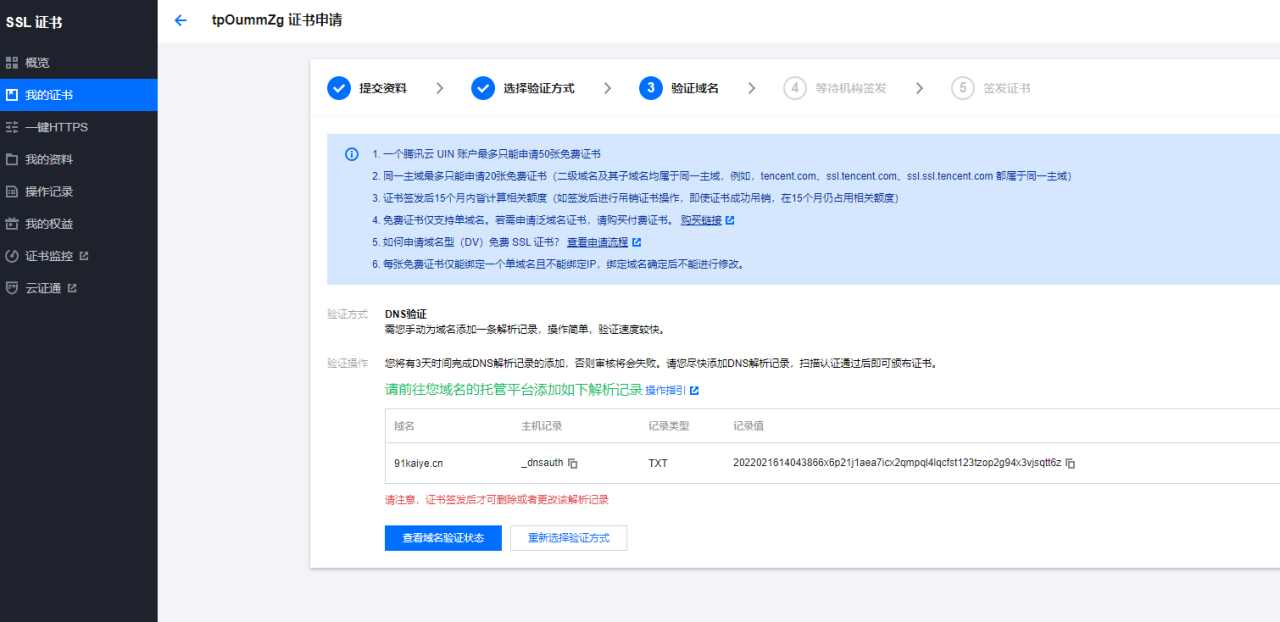Open the 查看申请流程 link
The image size is (1280, 622).
point(598,242)
